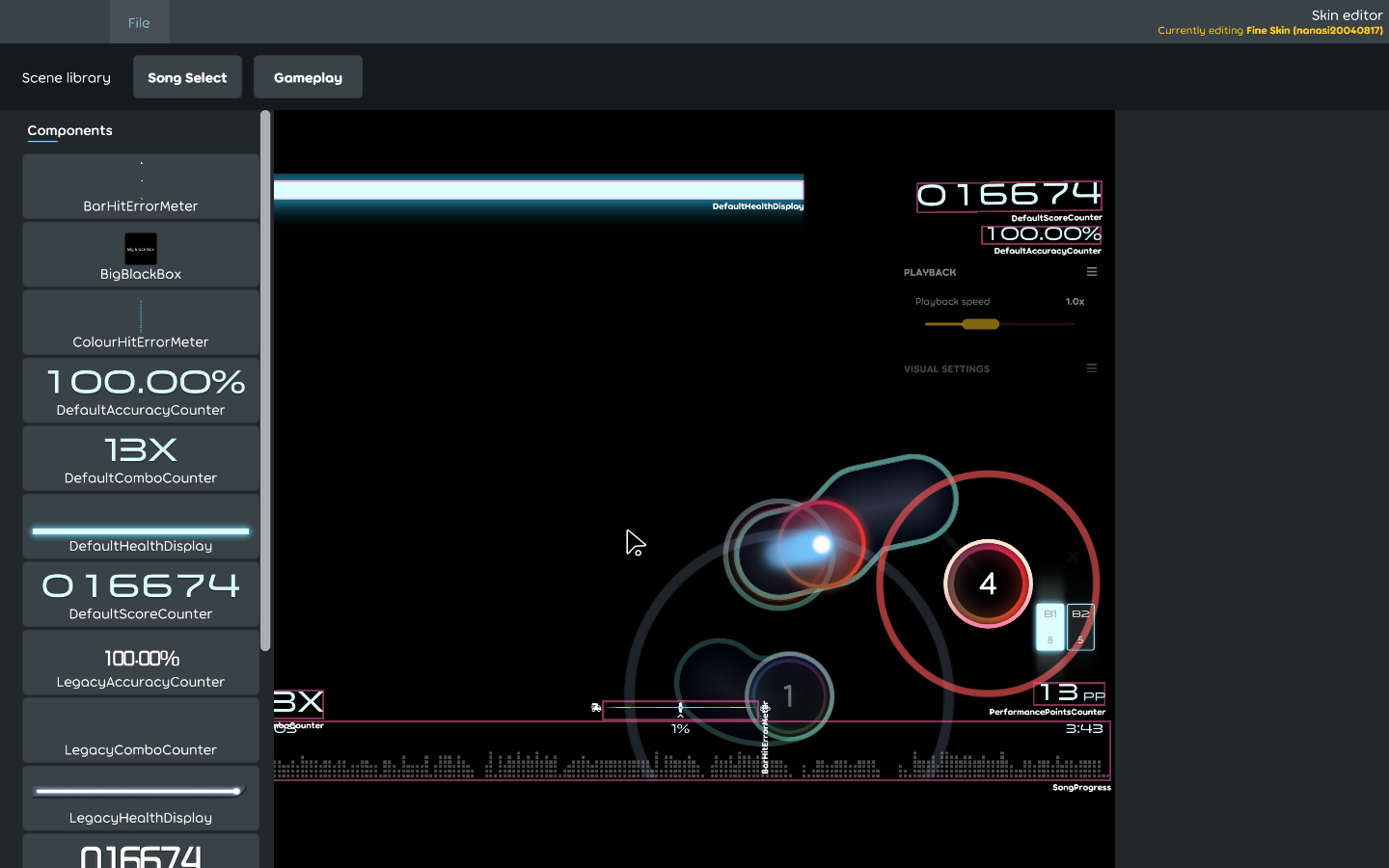Select the ColourHitErrorMeter component
The width and height of the screenshot is (1389, 868).
(x=140, y=322)
